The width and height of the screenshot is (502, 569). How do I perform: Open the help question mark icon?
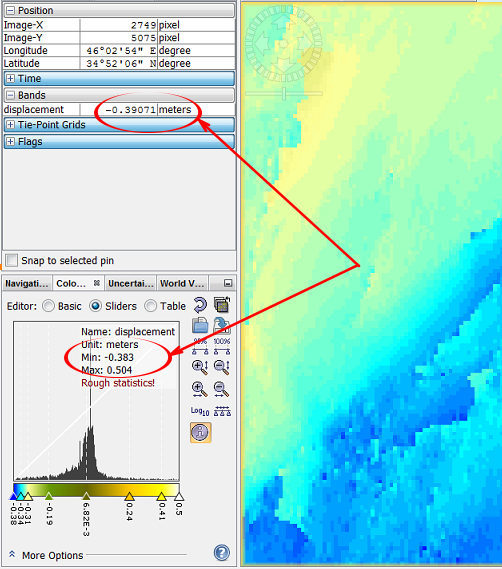click(x=222, y=553)
